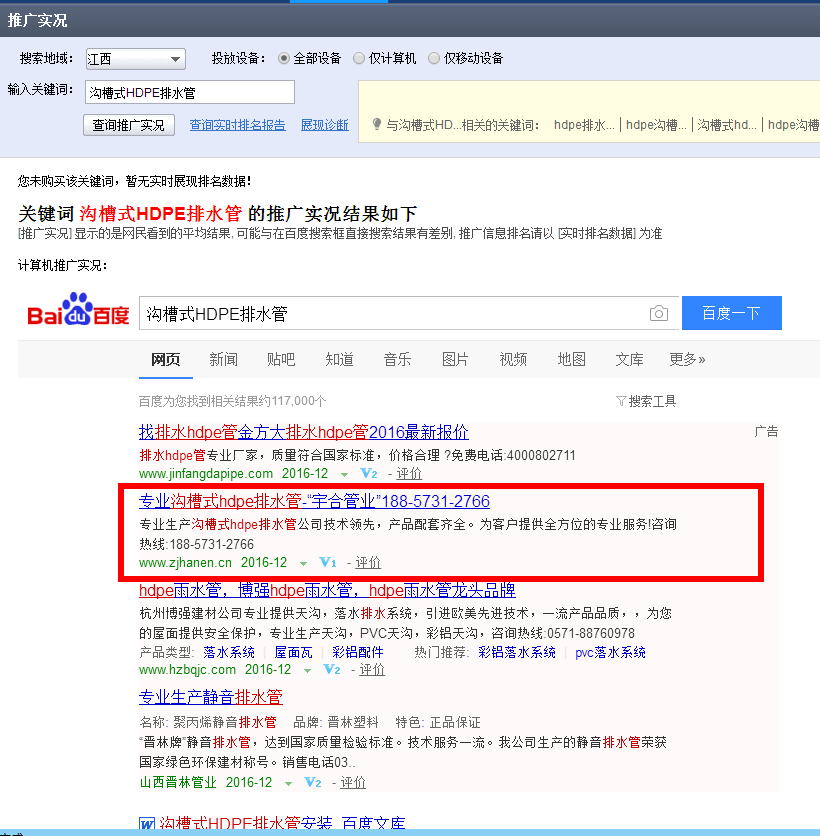The height and width of the screenshot is (836, 820).
Task: Switch to the 知道 tab
Action: [x=340, y=359]
